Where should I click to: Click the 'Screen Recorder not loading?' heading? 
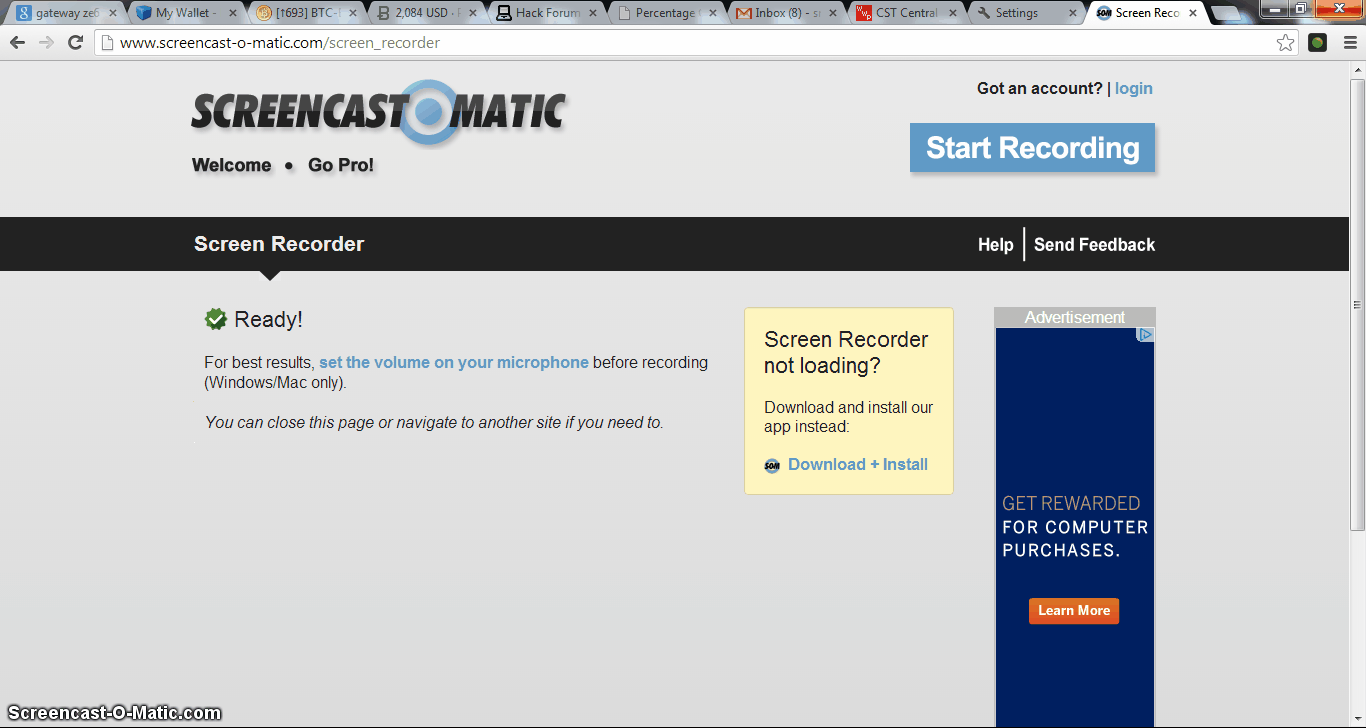pyautogui.click(x=846, y=352)
